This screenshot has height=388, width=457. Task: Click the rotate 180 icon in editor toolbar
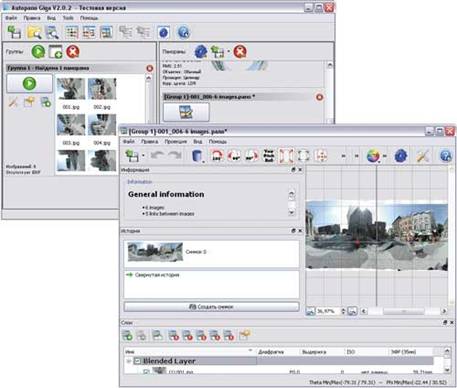point(217,156)
